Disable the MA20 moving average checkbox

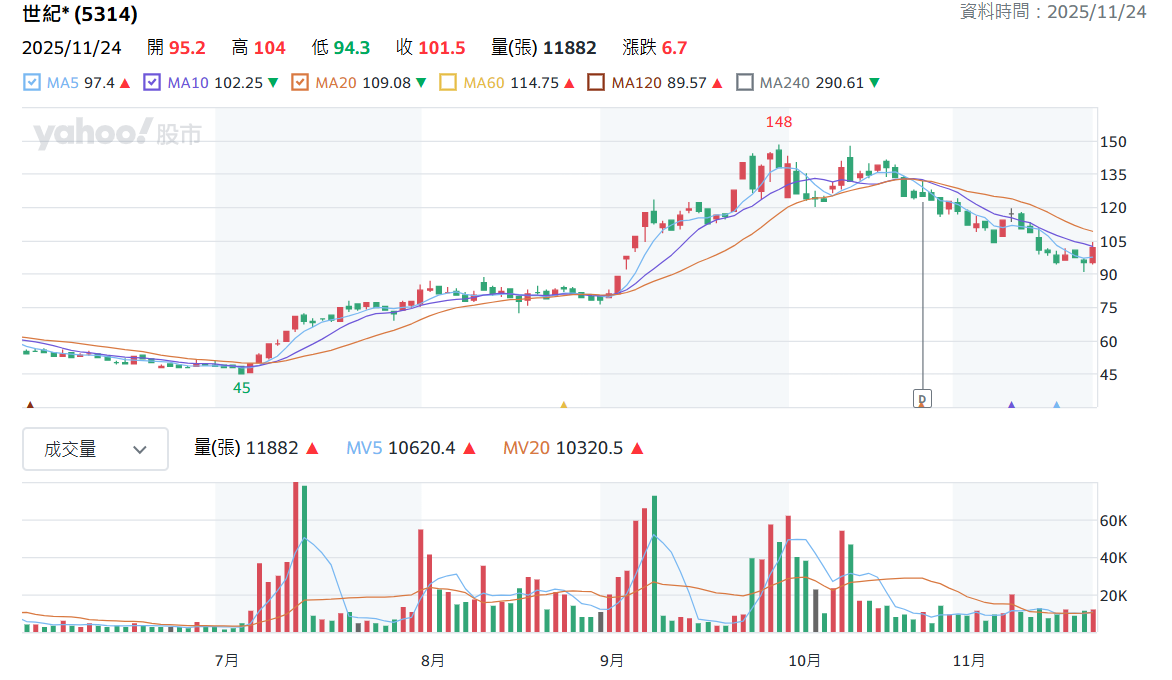[300, 82]
